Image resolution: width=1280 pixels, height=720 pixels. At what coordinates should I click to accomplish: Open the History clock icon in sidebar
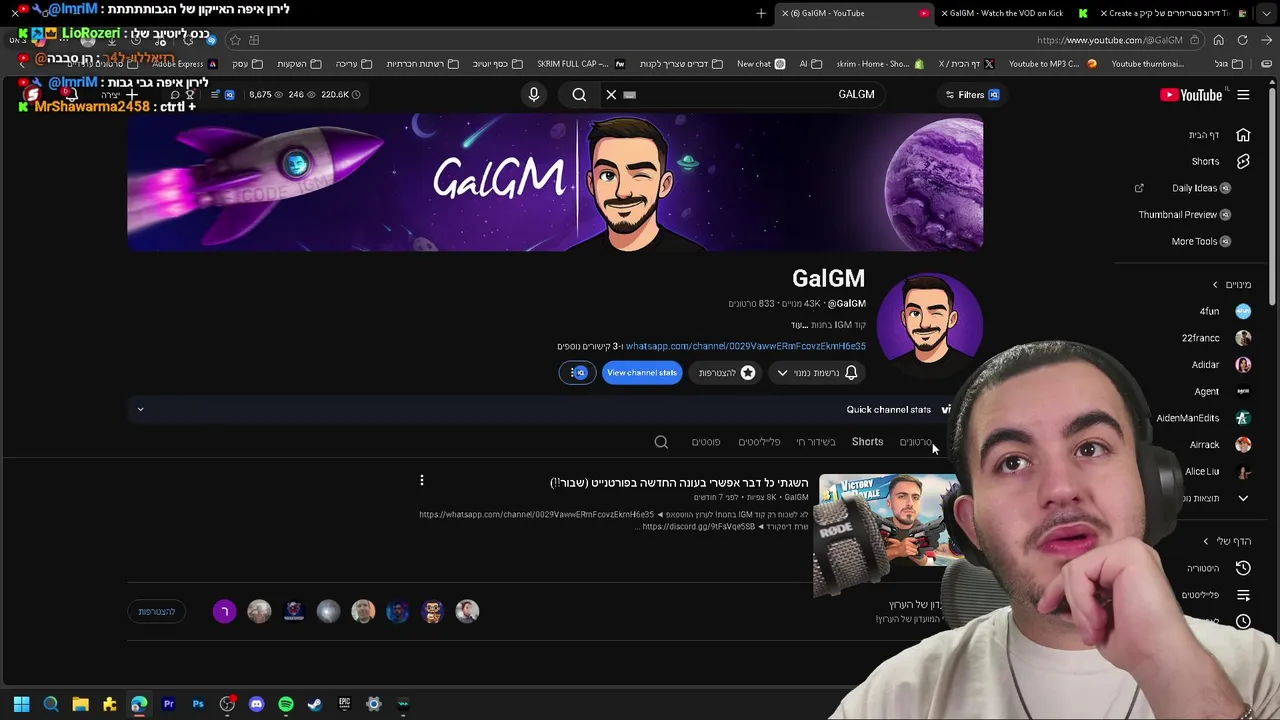(x=1243, y=568)
